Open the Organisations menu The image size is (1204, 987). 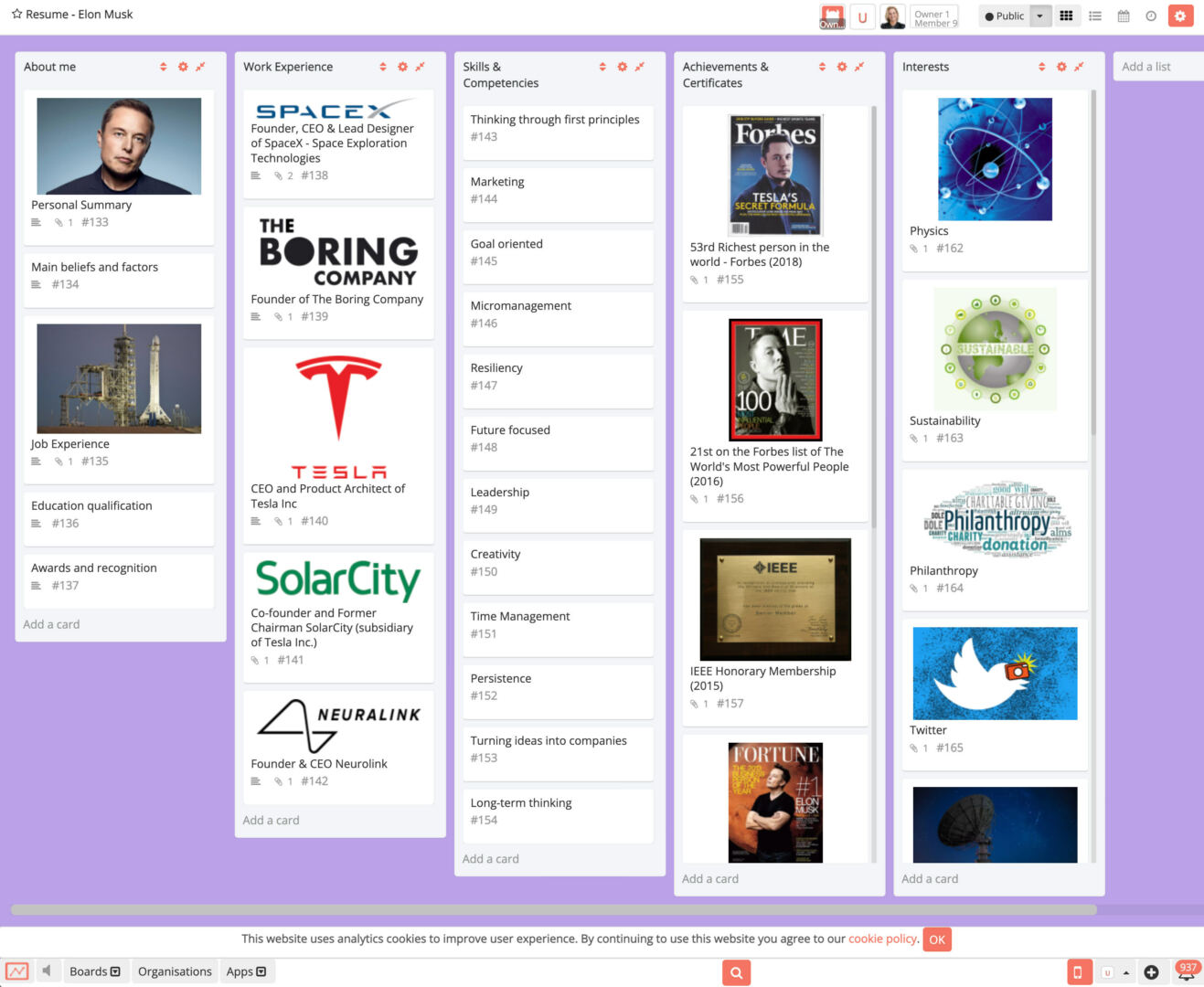click(175, 971)
